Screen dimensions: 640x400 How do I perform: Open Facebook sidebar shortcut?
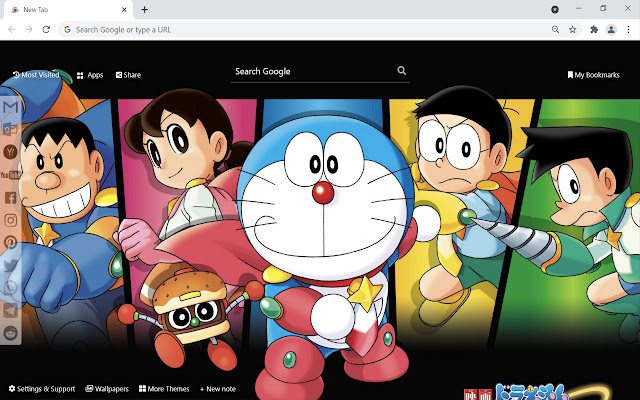pyautogui.click(x=10, y=198)
